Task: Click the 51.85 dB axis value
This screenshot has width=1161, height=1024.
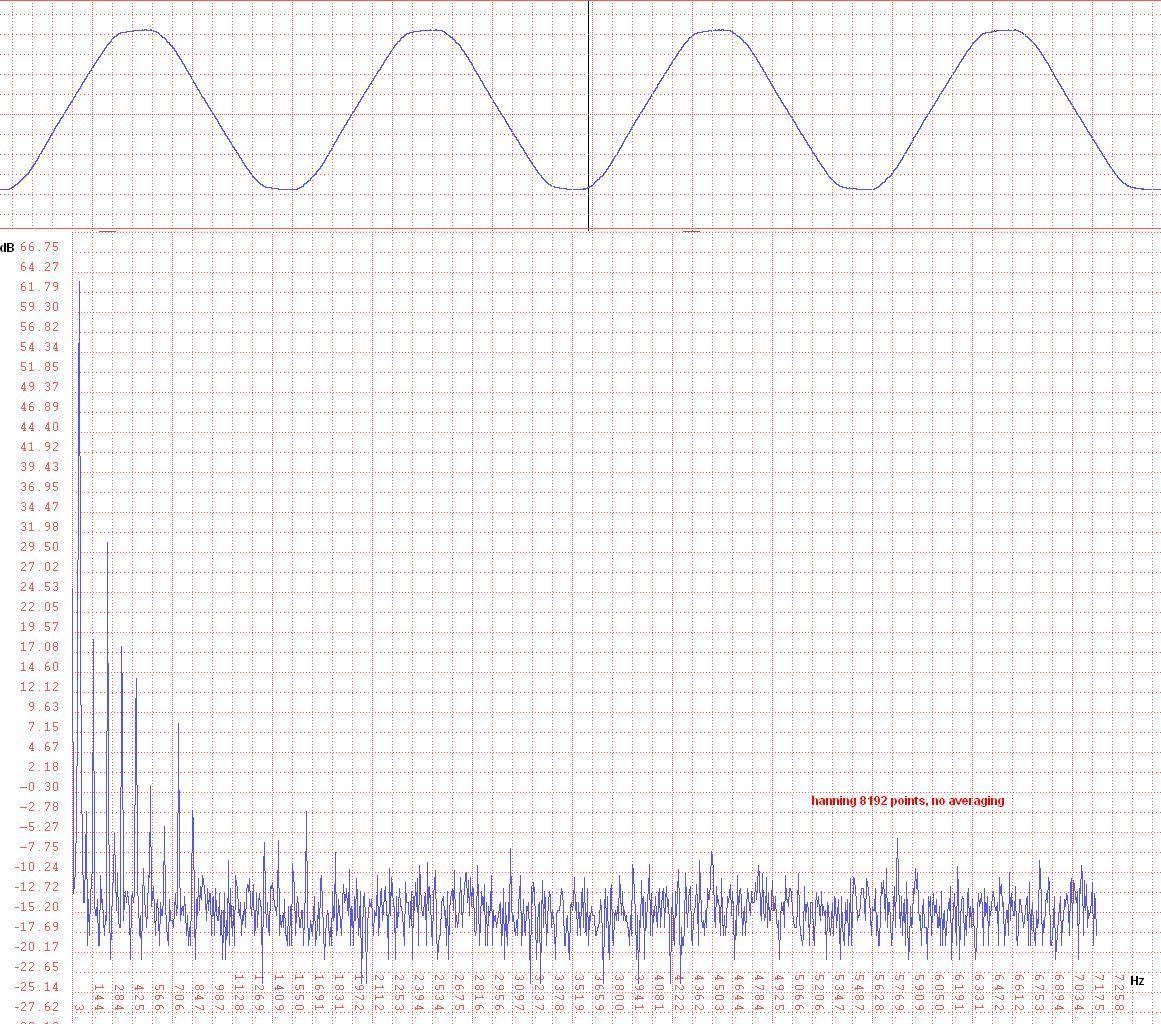Action: pyautogui.click(x=39, y=367)
